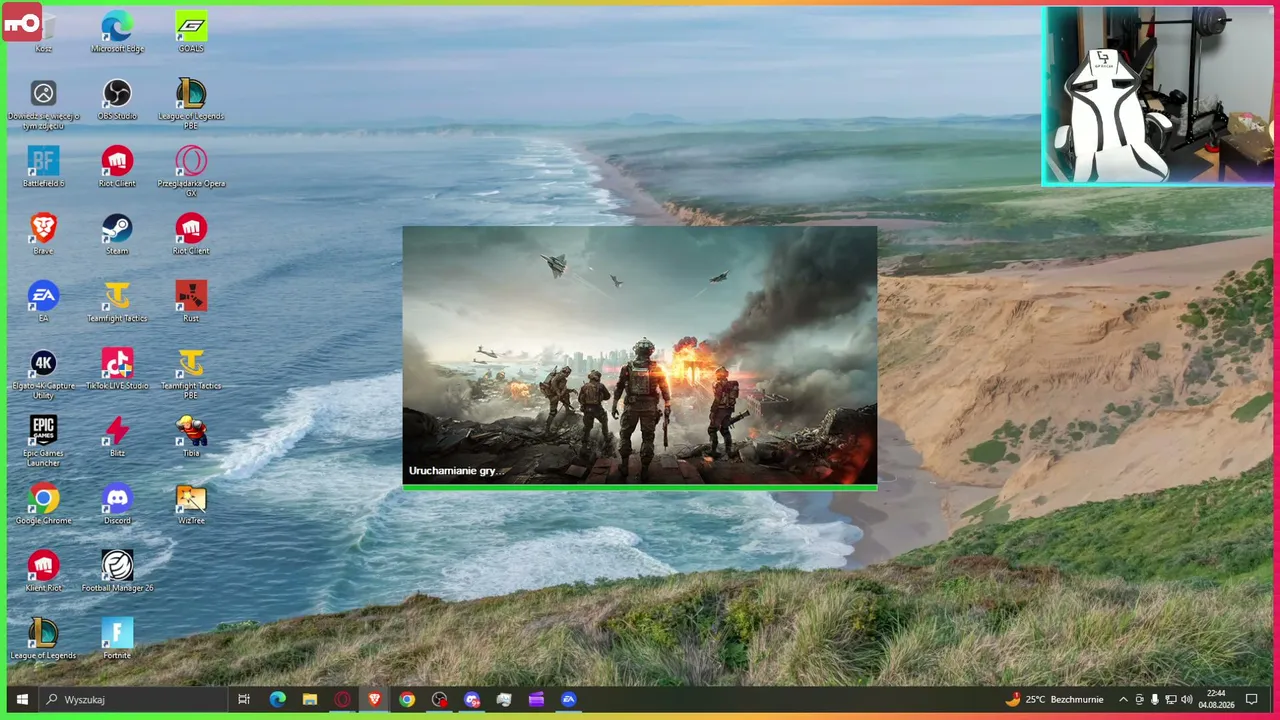Switch to Discord on the taskbar
This screenshot has width=1280, height=720.
[472, 700]
